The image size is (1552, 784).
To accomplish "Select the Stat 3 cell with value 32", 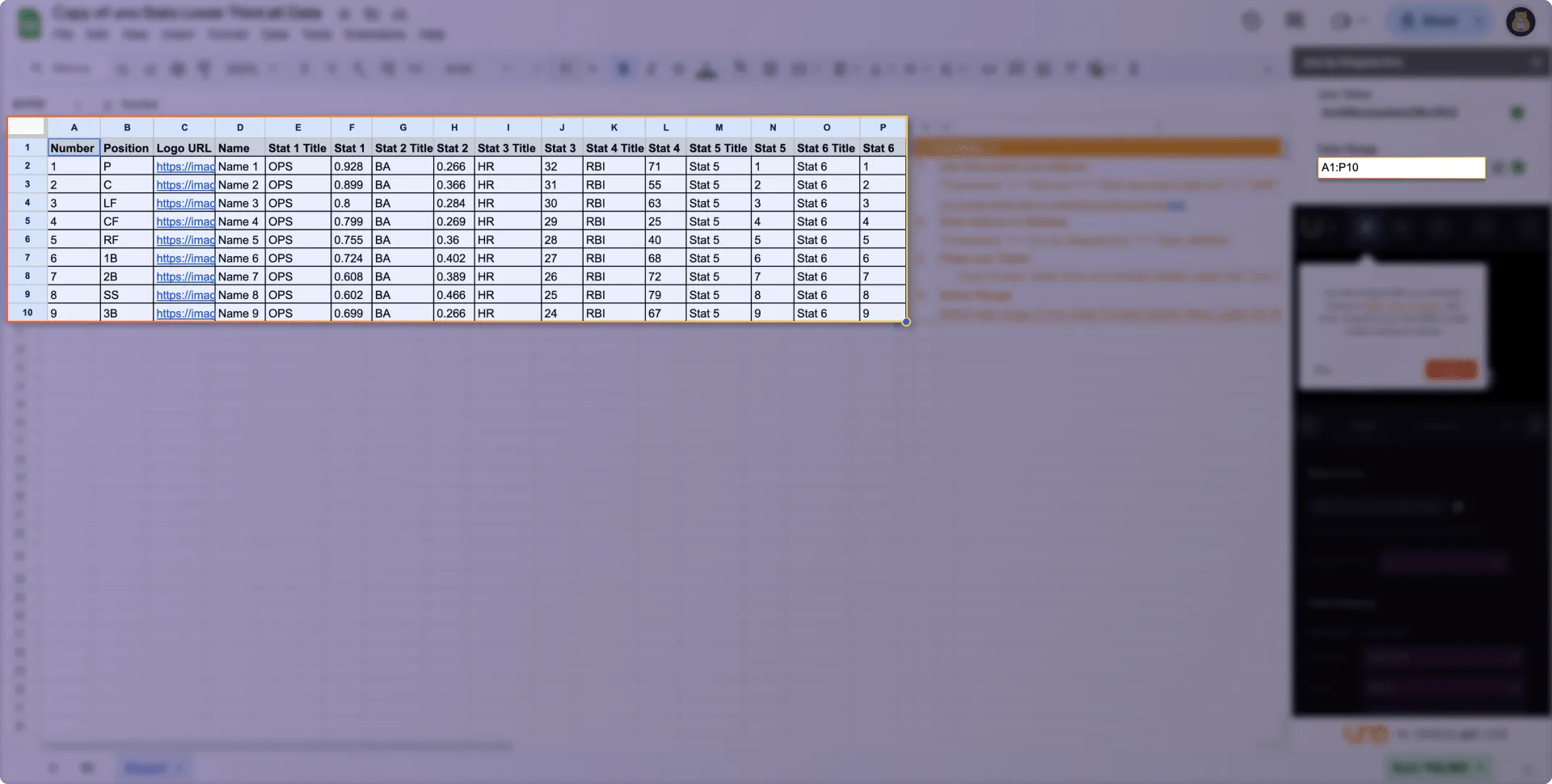I will point(562,166).
